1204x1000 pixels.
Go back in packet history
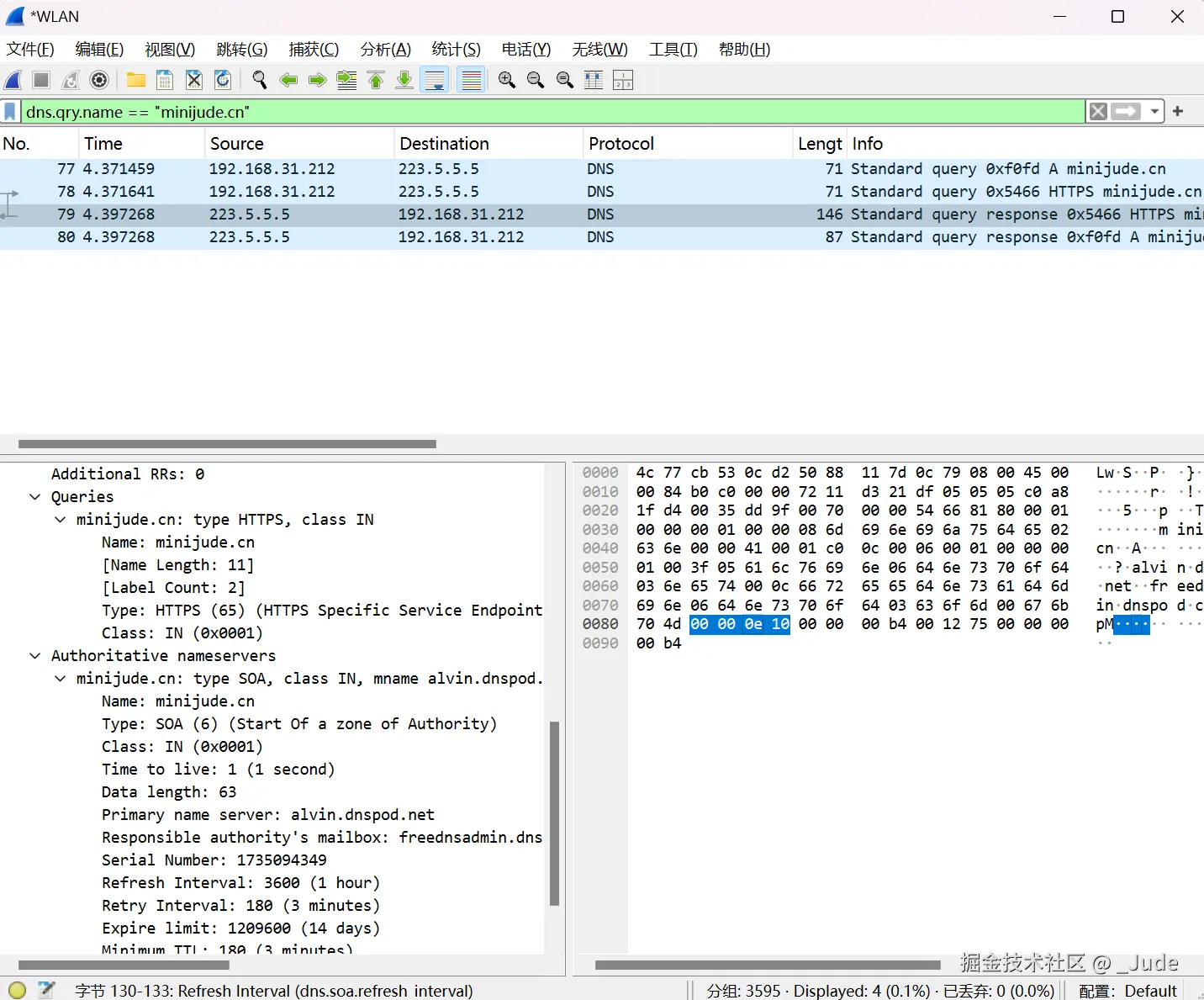pyautogui.click(x=288, y=80)
